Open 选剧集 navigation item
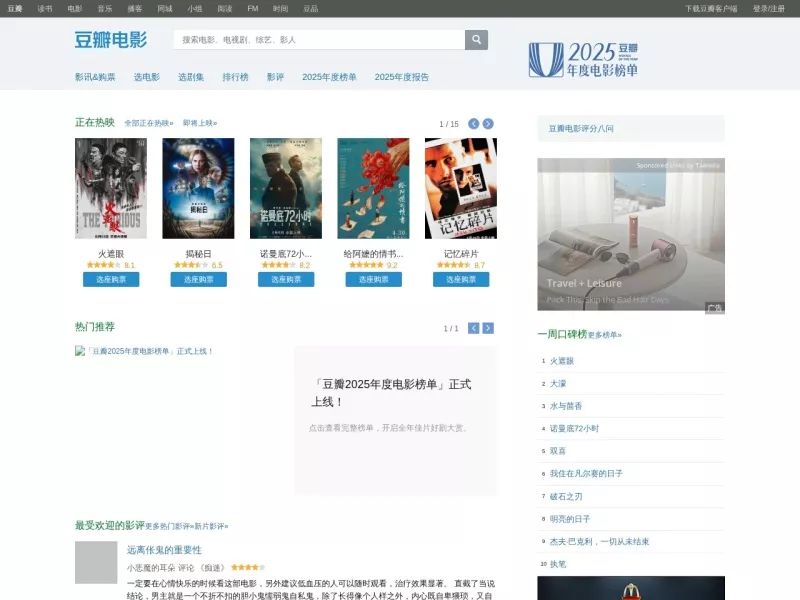This screenshot has width=800, height=600. (x=191, y=77)
